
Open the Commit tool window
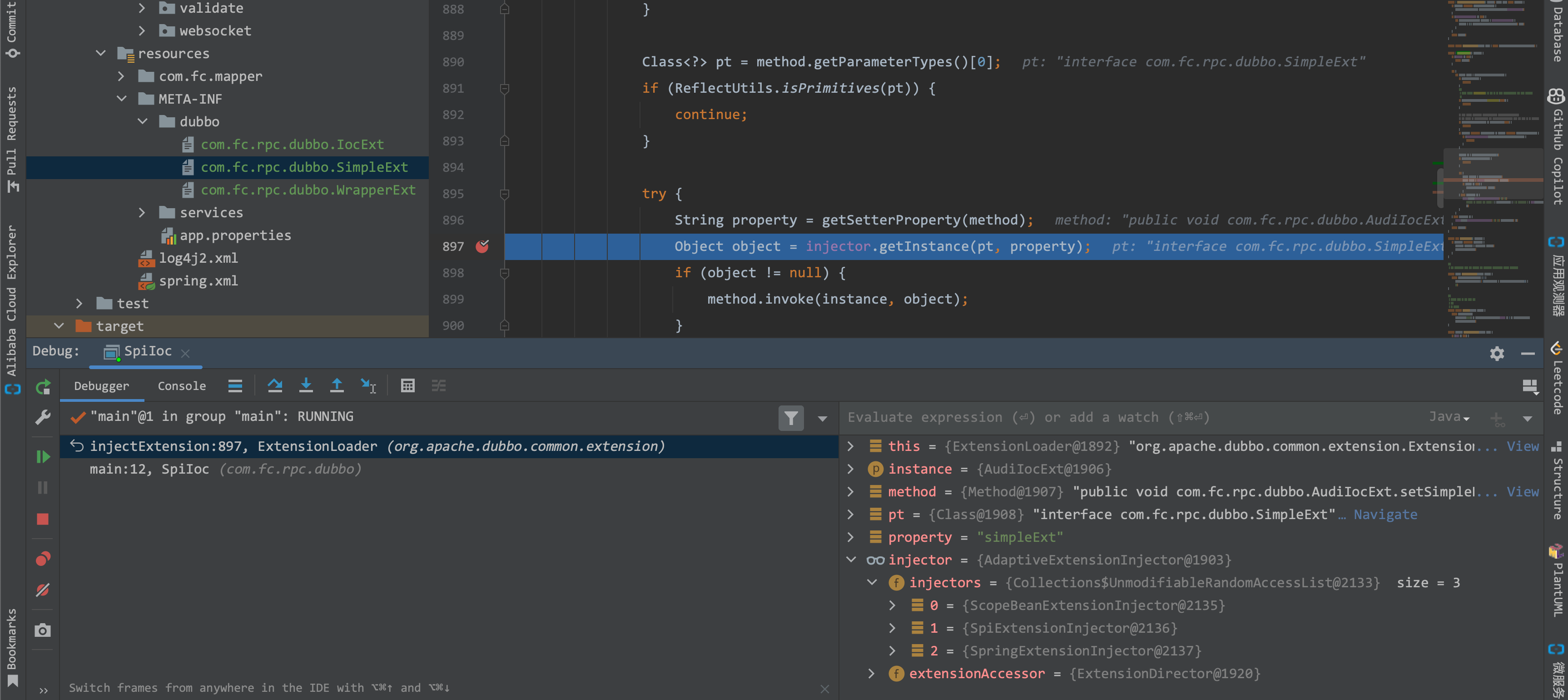pos(12,29)
